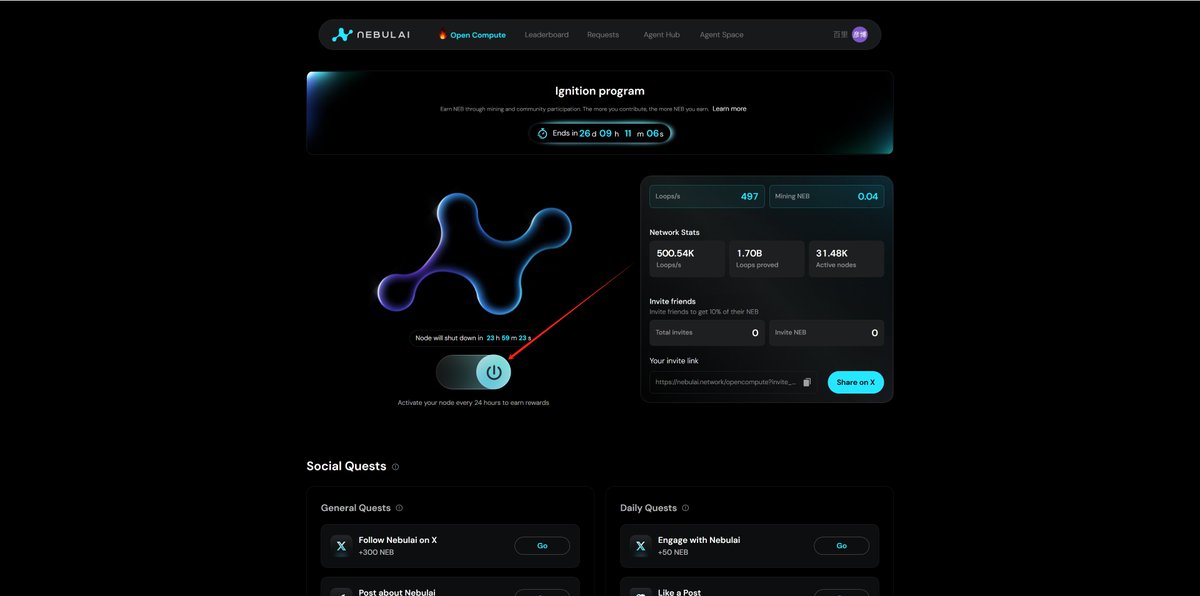
Task: Click info icon next to Social Quests
Action: coord(396,467)
